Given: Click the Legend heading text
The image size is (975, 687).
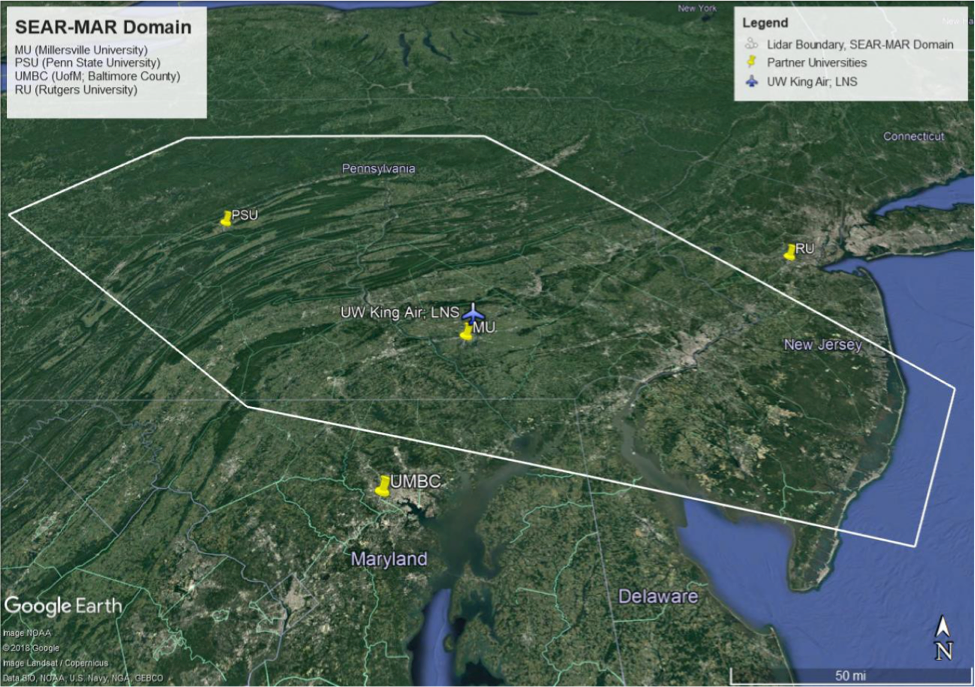Looking at the screenshot, I should click(x=765, y=23).
